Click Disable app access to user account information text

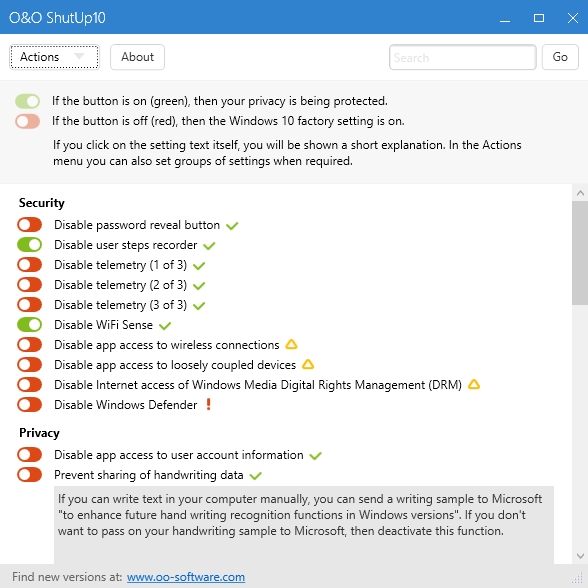[179, 455]
